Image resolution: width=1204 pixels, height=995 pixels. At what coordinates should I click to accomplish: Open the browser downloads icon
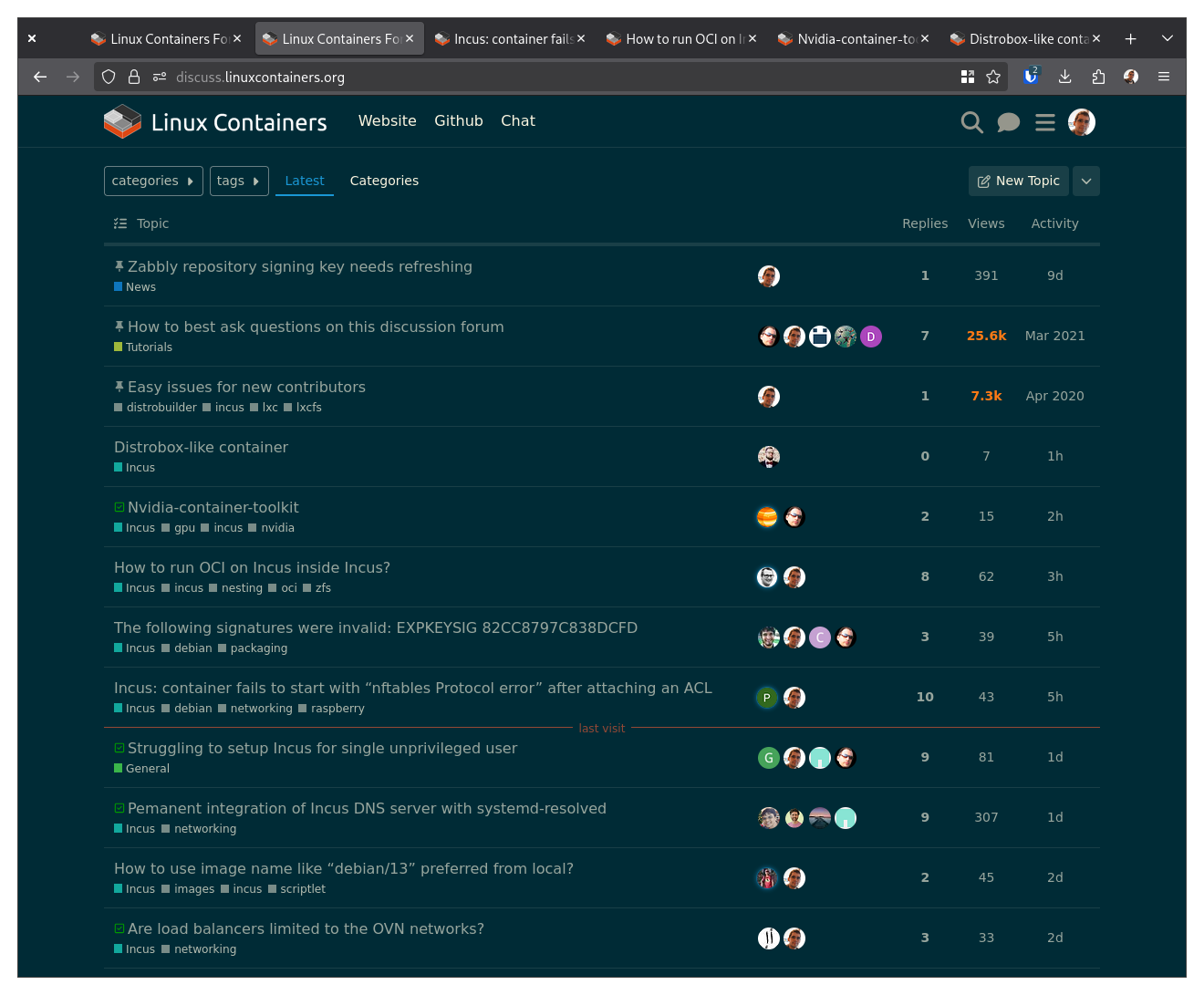pyautogui.click(x=1064, y=78)
